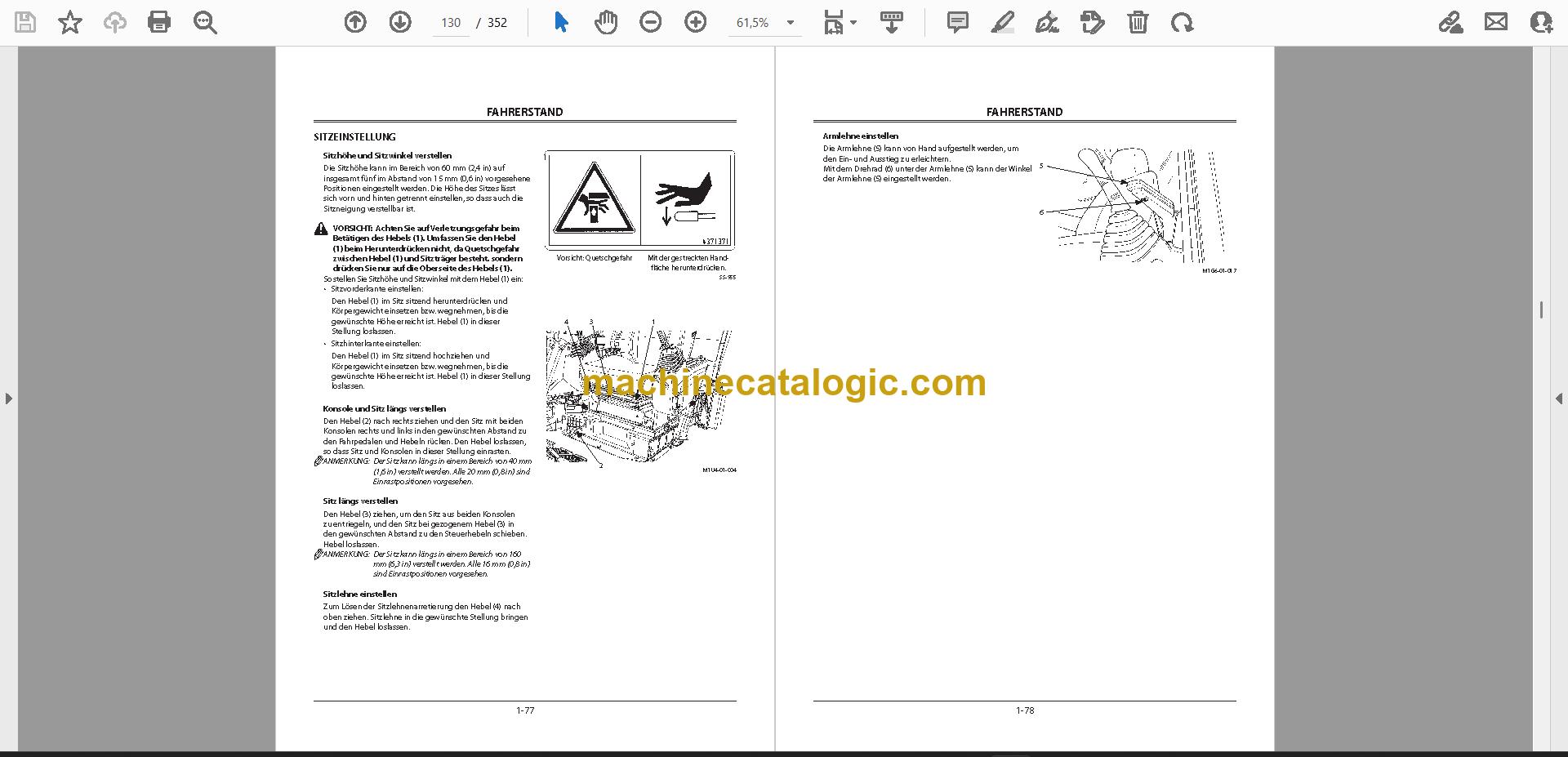Image resolution: width=1568 pixels, height=757 pixels.
Task: Expand the page fit options dropdown
Action: click(x=840, y=22)
